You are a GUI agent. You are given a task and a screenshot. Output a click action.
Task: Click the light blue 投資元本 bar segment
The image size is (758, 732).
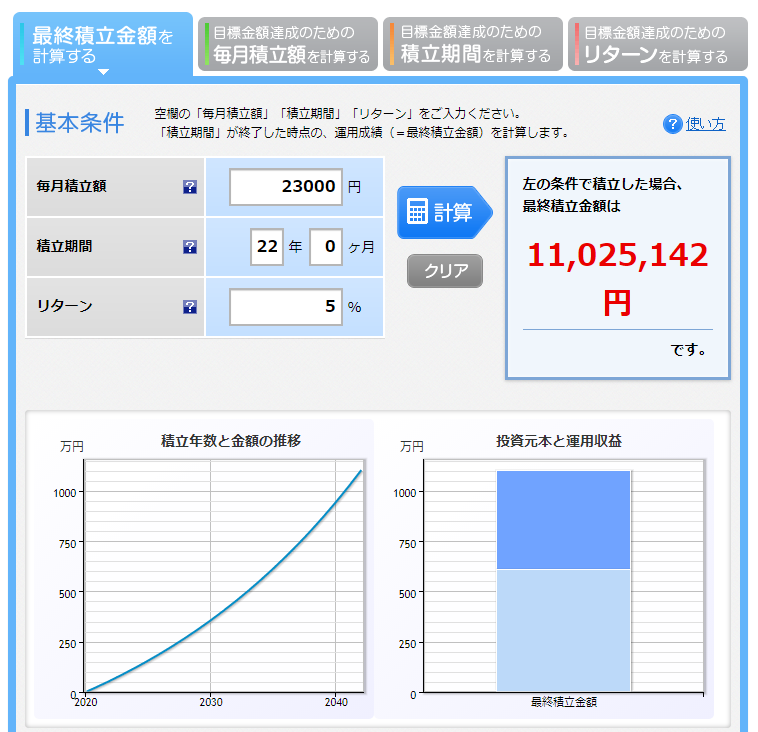[564, 630]
